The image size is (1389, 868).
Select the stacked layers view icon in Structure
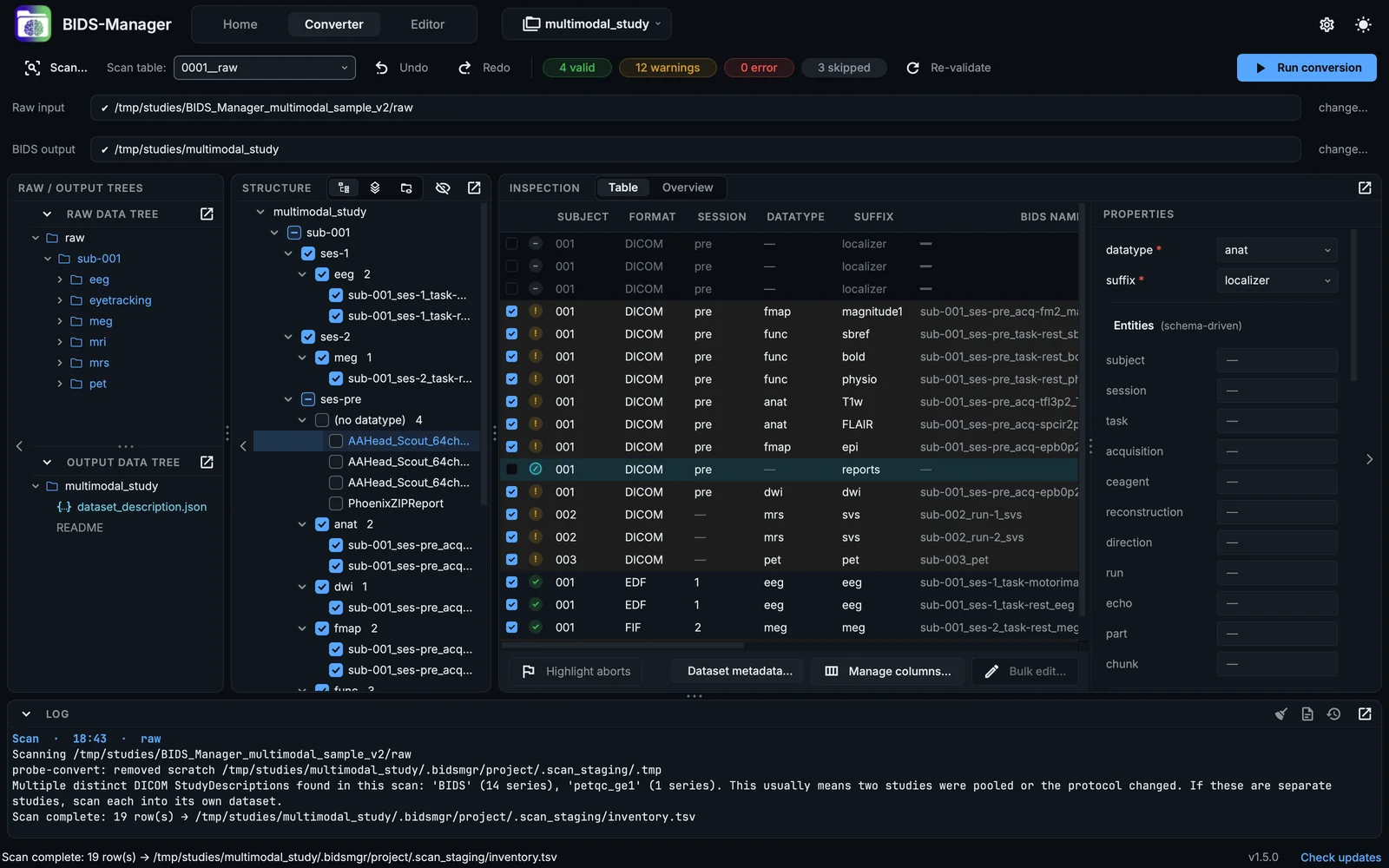click(375, 187)
